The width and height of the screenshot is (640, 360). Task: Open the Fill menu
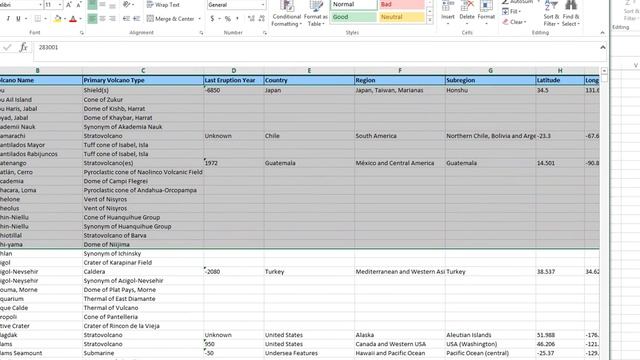pos(512,11)
